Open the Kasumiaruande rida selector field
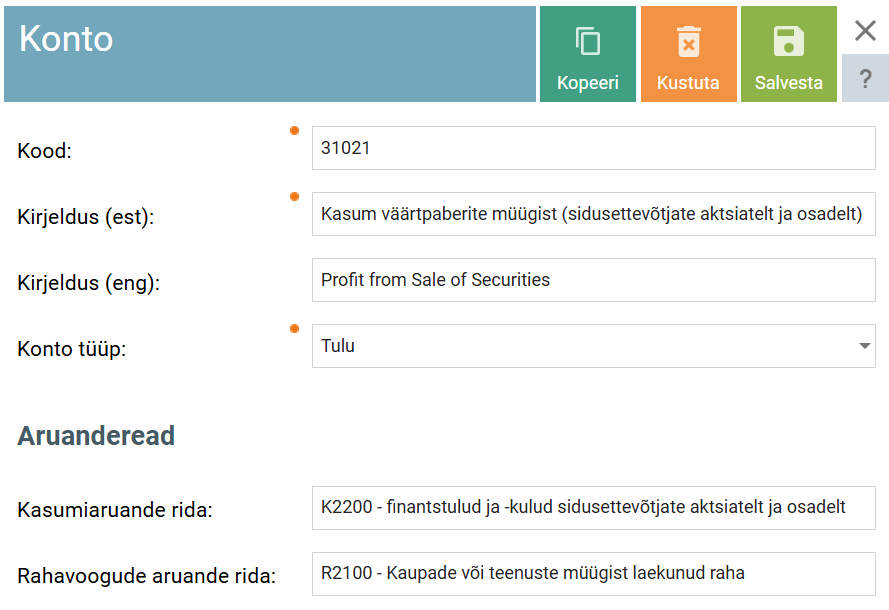Screen dimensions: 889x610 coord(593,508)
